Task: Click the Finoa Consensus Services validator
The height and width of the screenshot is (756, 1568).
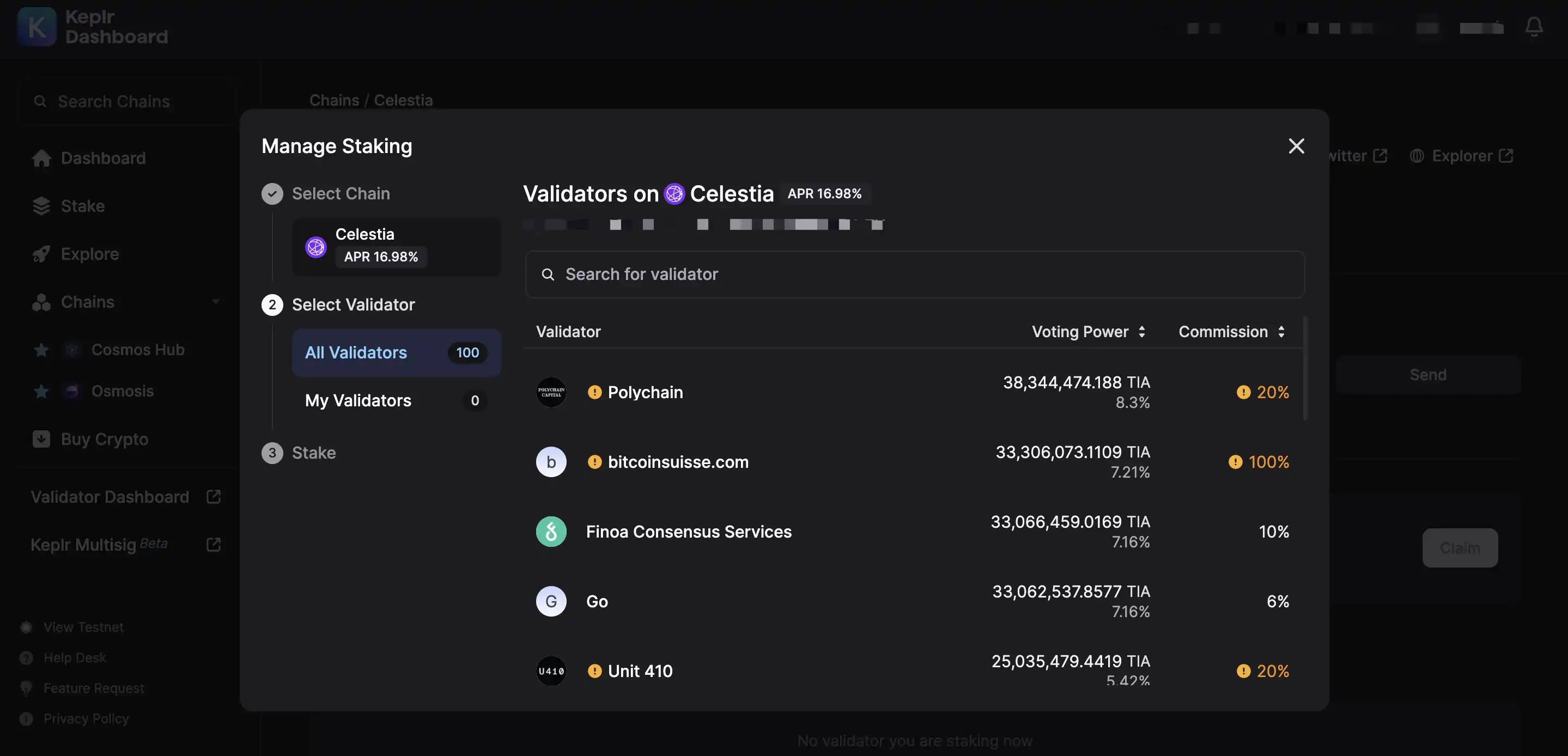Action: pyautogui.click(x=688, y=531)
